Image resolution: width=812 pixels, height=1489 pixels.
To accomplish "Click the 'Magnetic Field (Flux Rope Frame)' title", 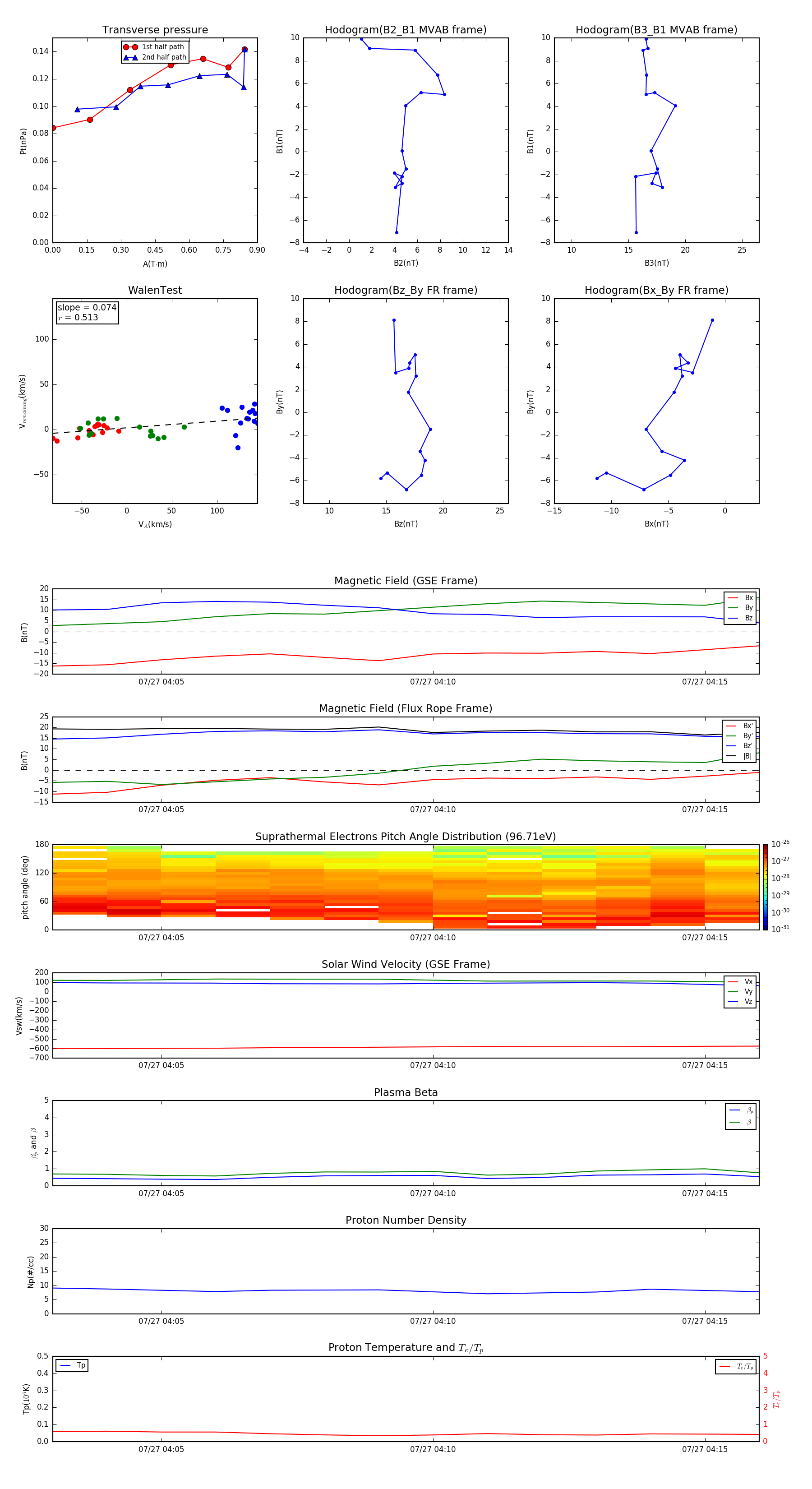I will 406,709.
